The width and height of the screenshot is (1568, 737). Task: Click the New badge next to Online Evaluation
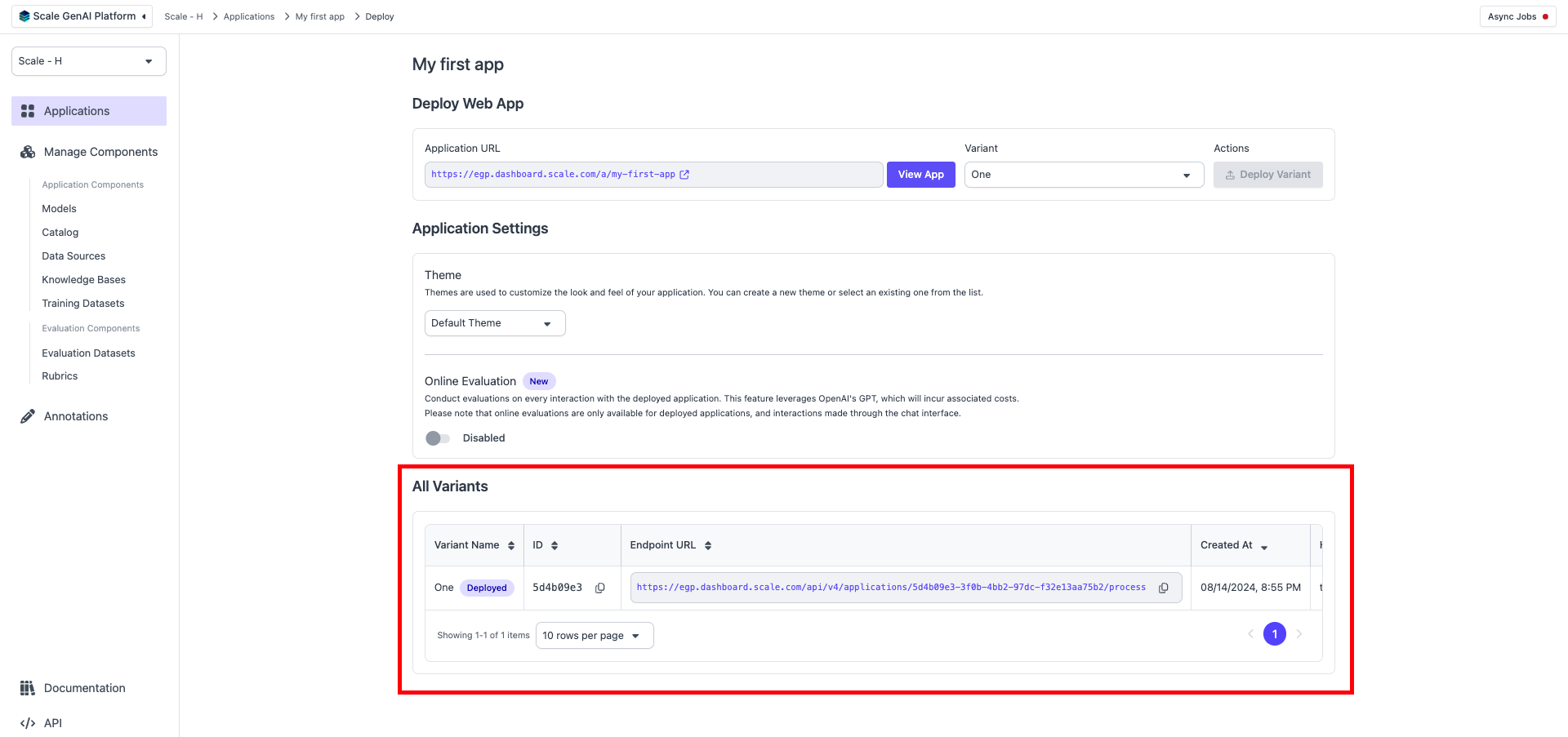coord(539,381)
